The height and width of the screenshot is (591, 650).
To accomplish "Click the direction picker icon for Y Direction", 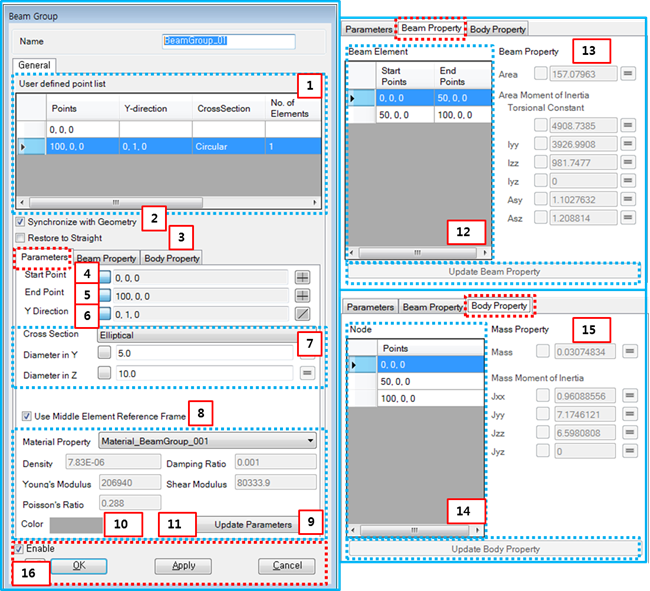I will (x=303, y=314).
